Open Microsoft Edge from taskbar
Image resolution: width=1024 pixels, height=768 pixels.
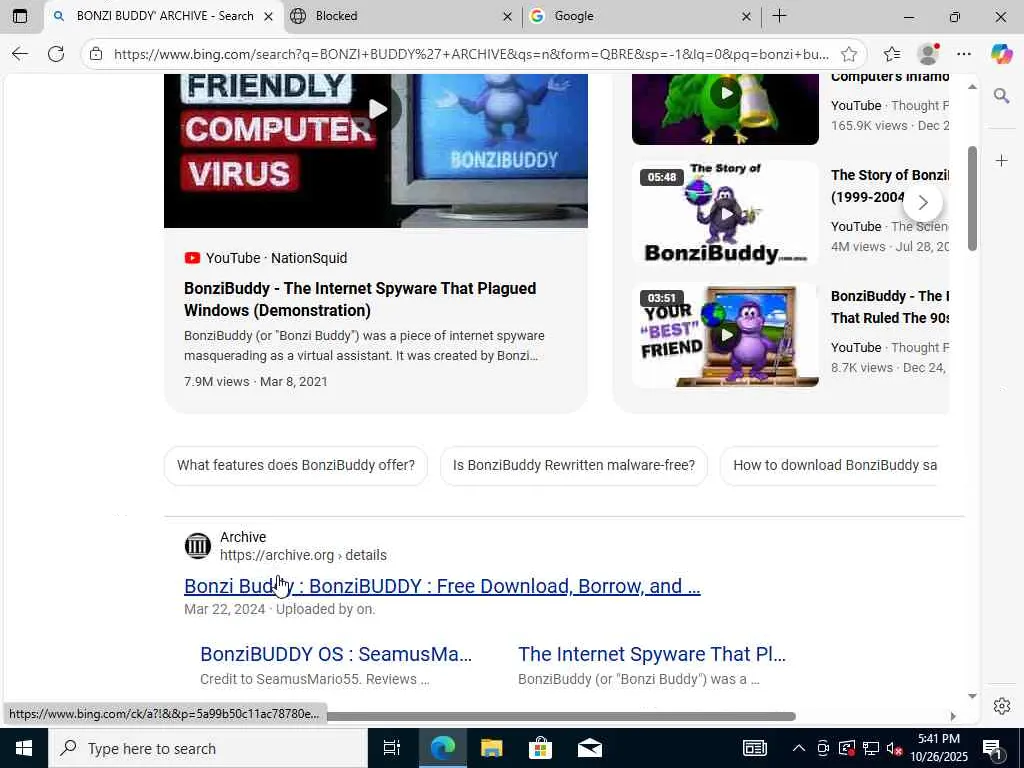click(x=442, y=748)
